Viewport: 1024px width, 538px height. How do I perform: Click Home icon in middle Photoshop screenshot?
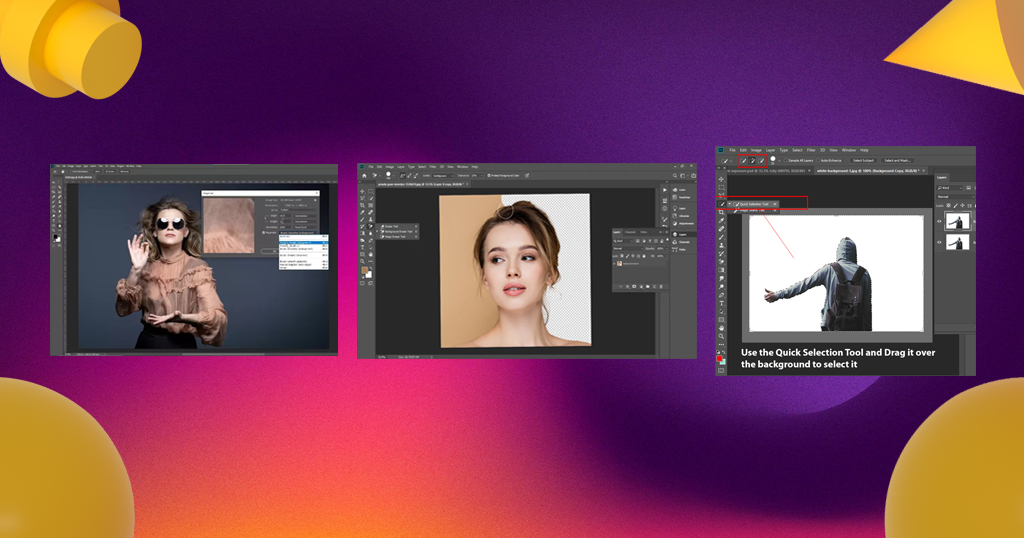click(x=364, y=176)
